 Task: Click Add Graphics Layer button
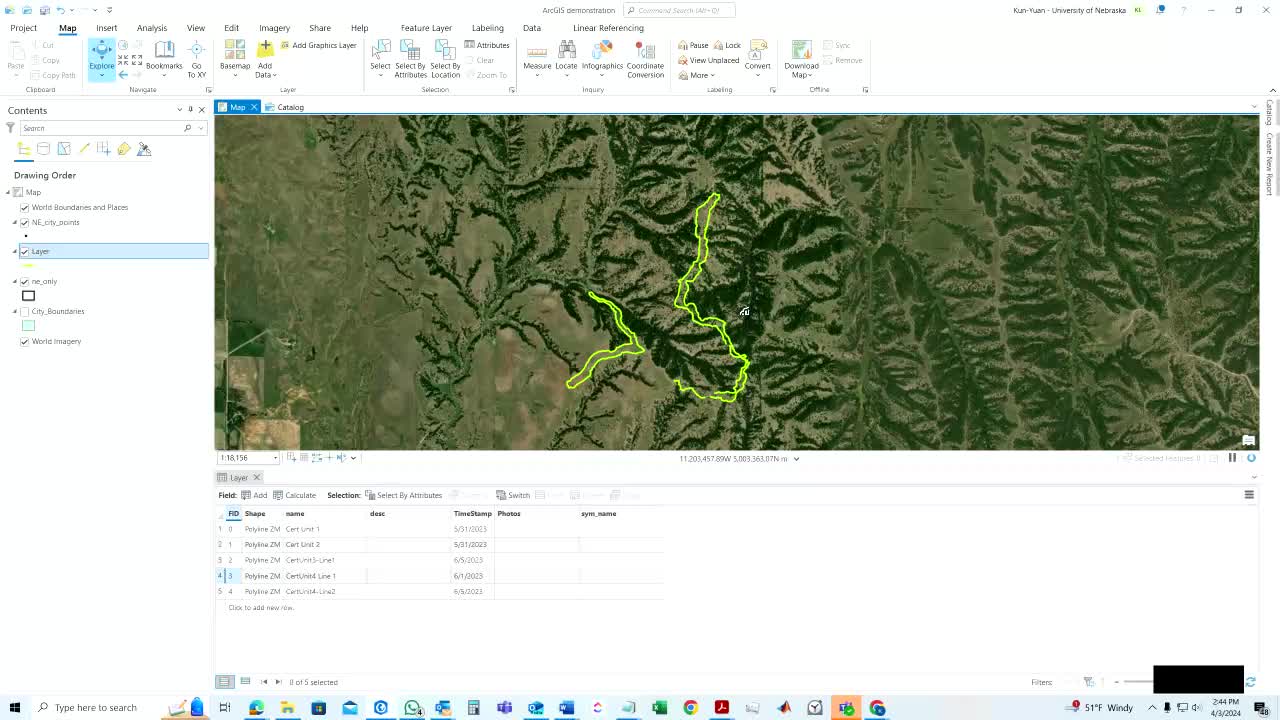click(318, 45)
